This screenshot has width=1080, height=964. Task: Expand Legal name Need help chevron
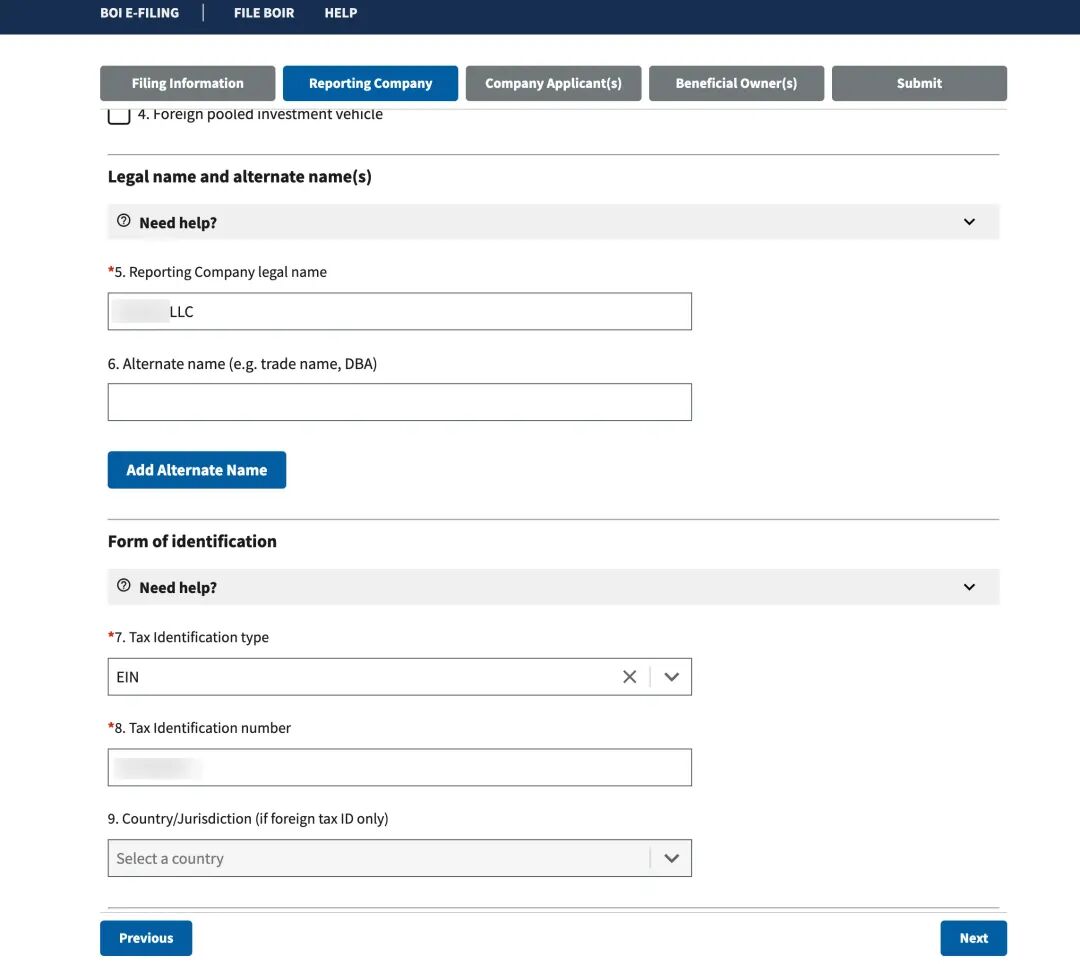pyautogui.click(x=969, y=222)
